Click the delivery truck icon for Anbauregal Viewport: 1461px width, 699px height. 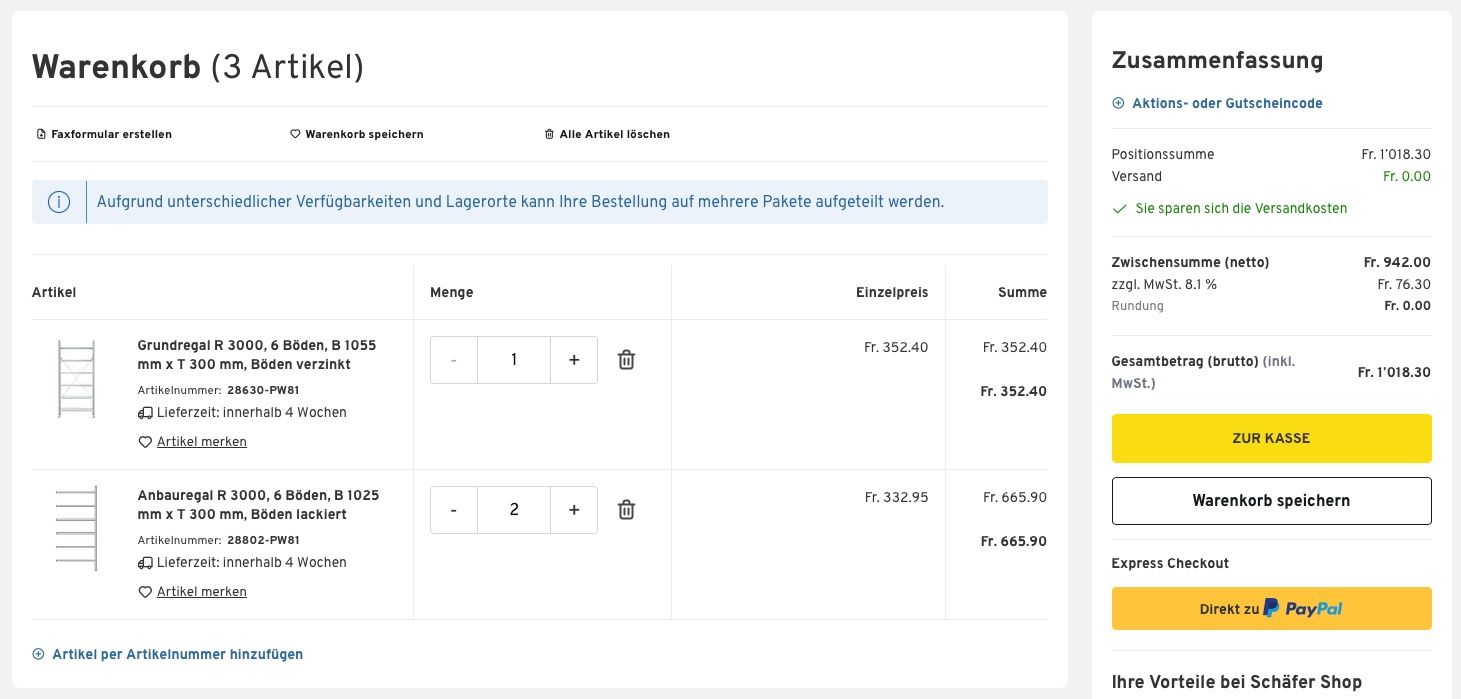coord(145,563)
